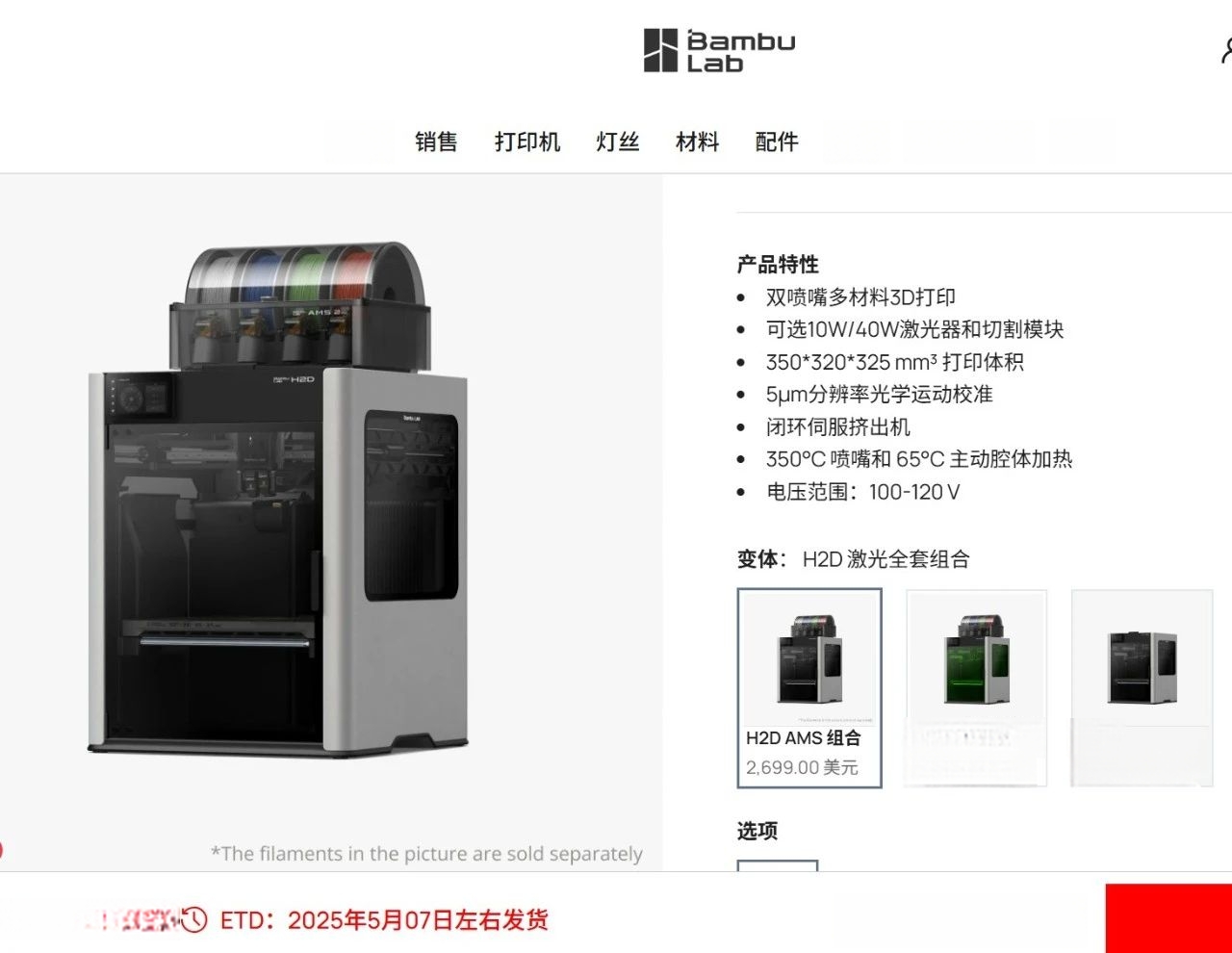This screenshot has height=953, width=1232.
Task: Click the filaments sold separately note
Action: 426,853
